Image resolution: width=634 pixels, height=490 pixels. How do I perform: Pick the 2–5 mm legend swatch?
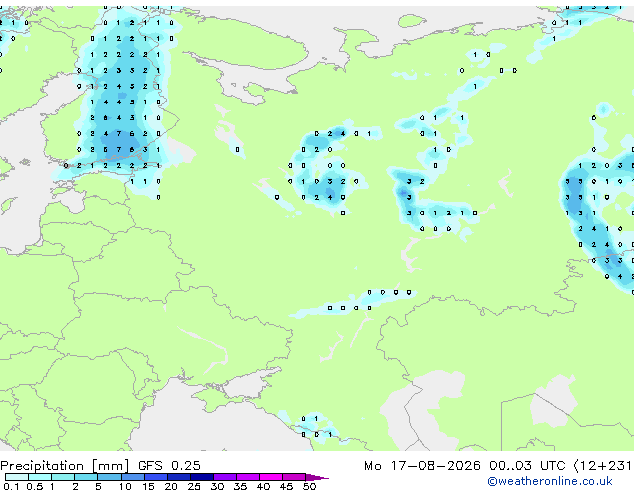point(86,477)
